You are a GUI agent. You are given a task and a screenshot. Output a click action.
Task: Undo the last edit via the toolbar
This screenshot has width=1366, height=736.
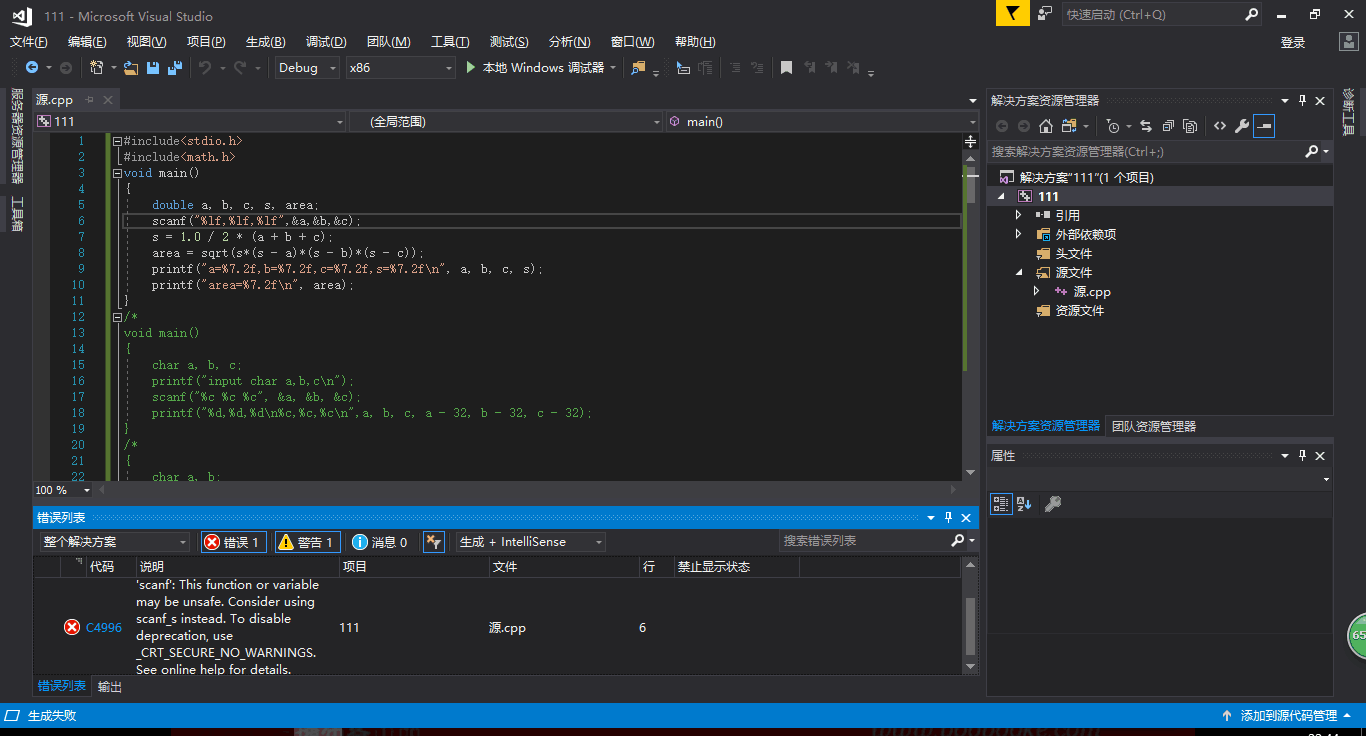205,68
